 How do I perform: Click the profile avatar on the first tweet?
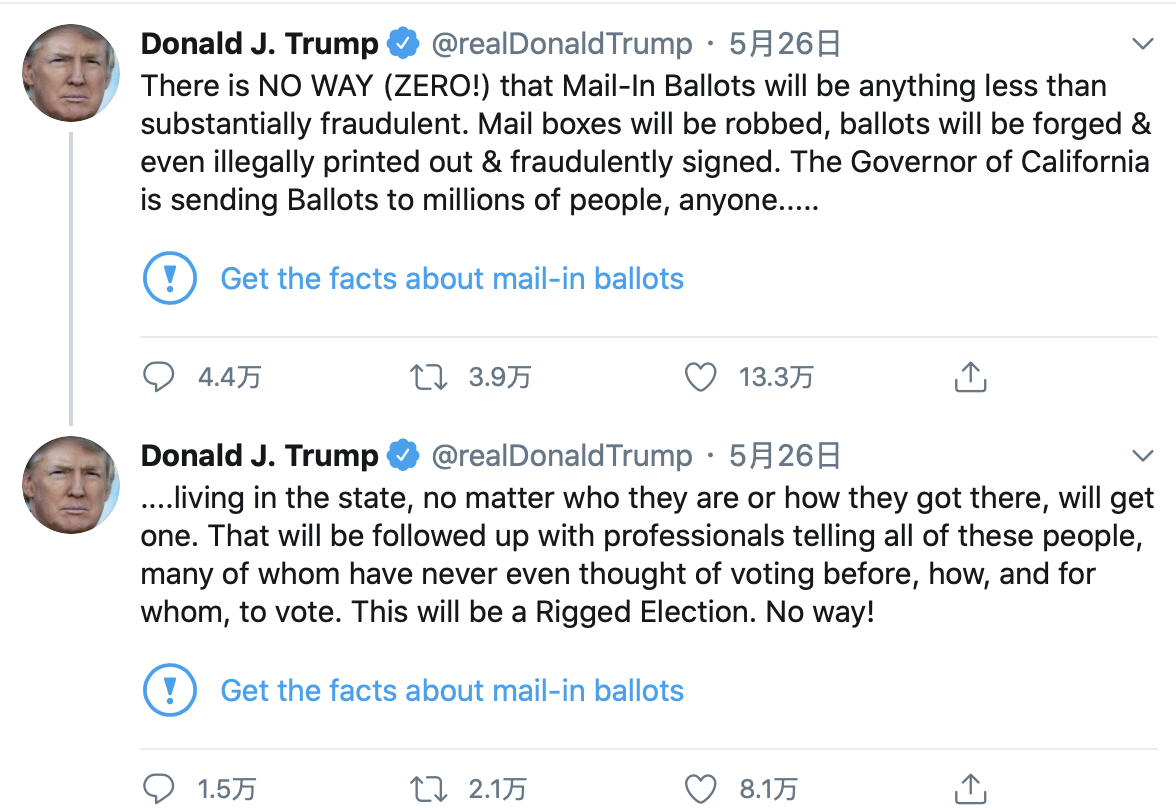click(x=71, y=71)
